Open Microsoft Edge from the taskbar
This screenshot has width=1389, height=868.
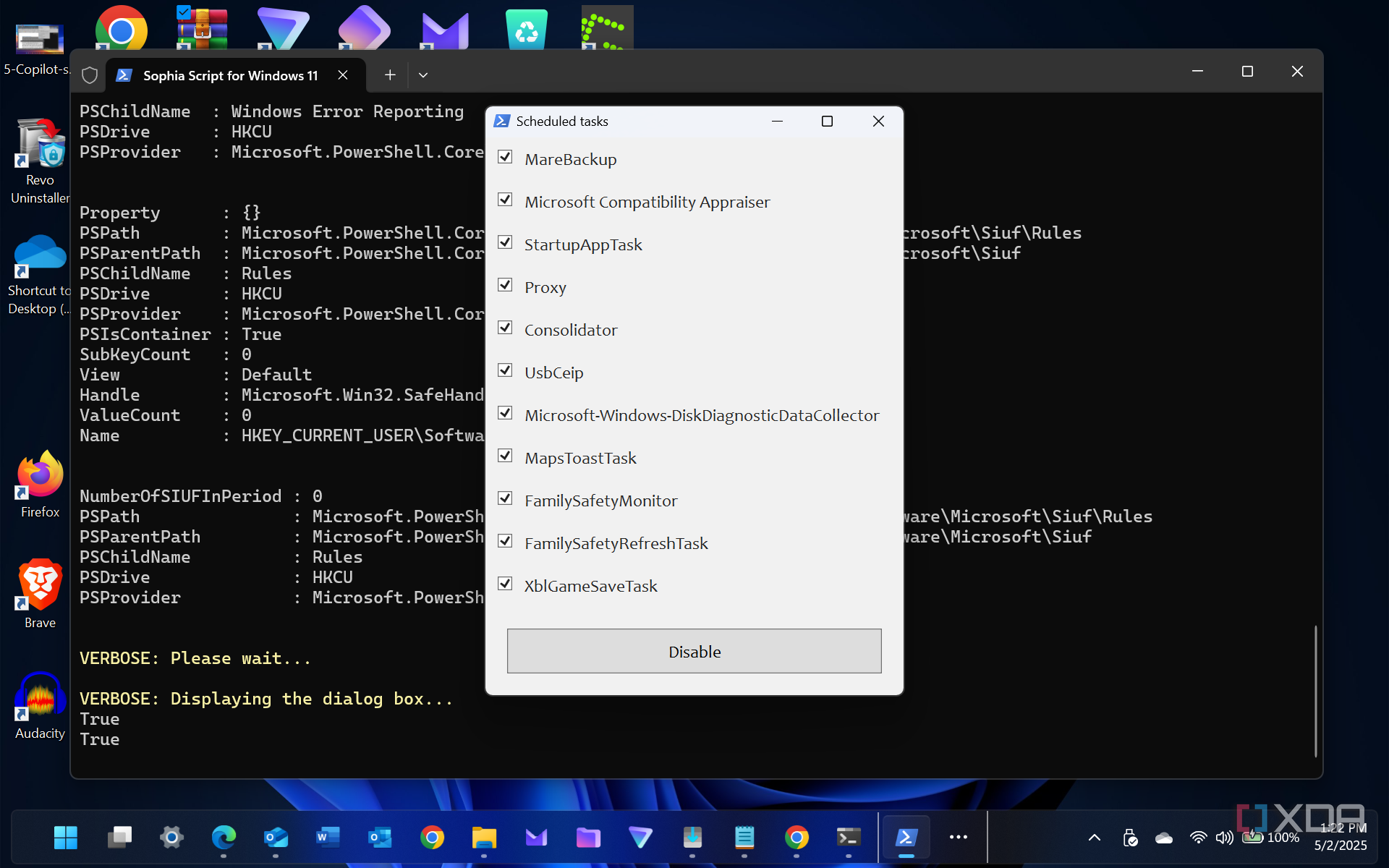(224, 837)
